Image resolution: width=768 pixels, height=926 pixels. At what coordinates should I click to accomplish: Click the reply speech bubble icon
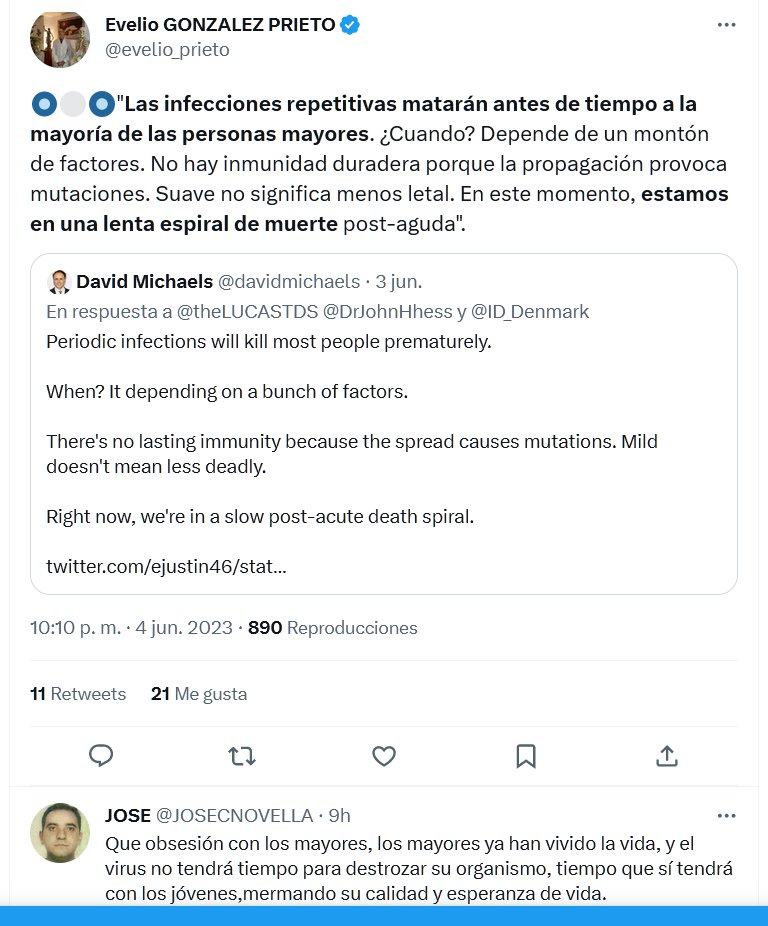pos(101,756)
